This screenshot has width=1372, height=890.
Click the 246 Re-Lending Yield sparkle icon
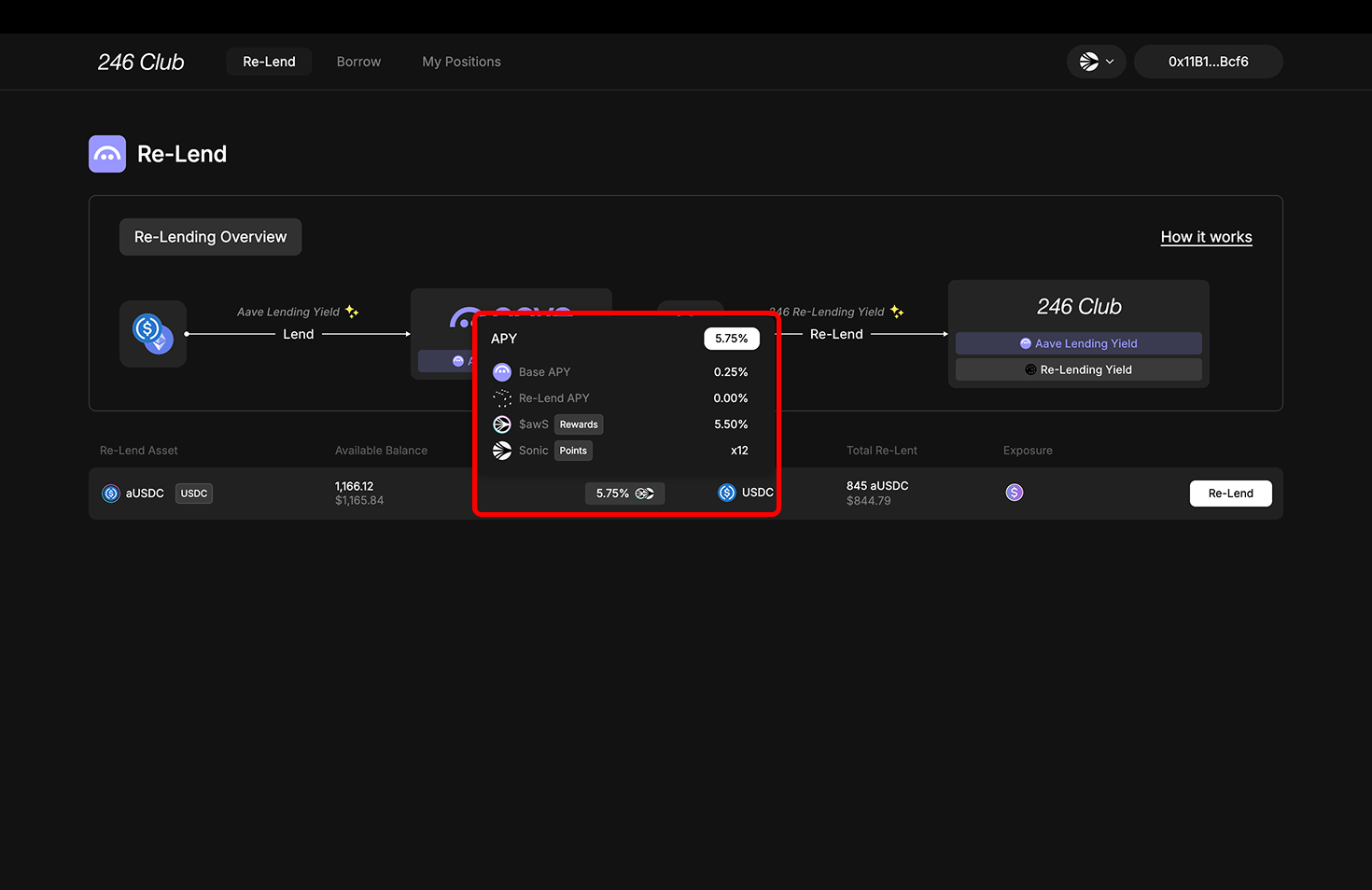(897, 312)
